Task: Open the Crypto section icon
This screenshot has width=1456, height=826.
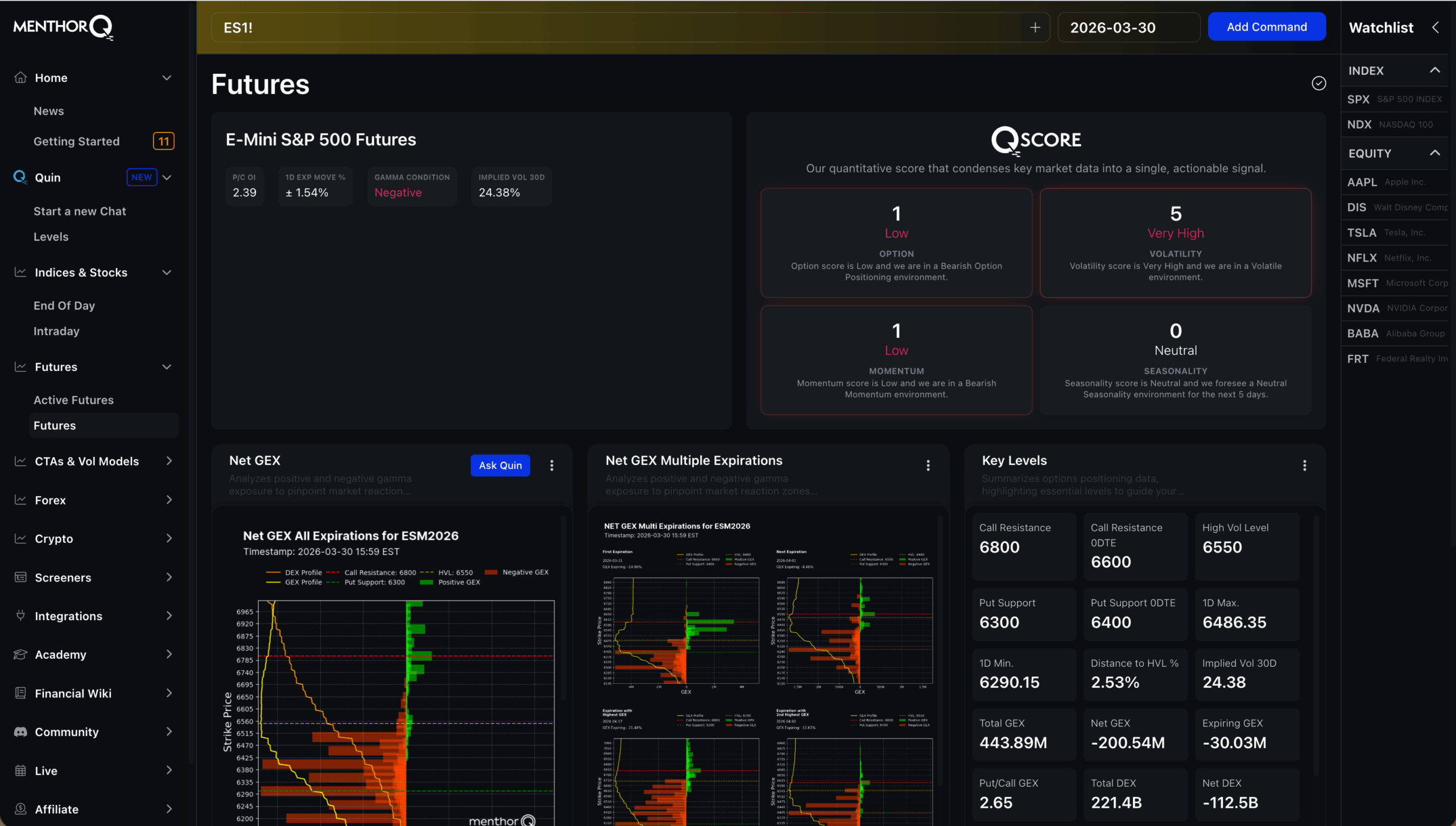Action: click(20, 539)
